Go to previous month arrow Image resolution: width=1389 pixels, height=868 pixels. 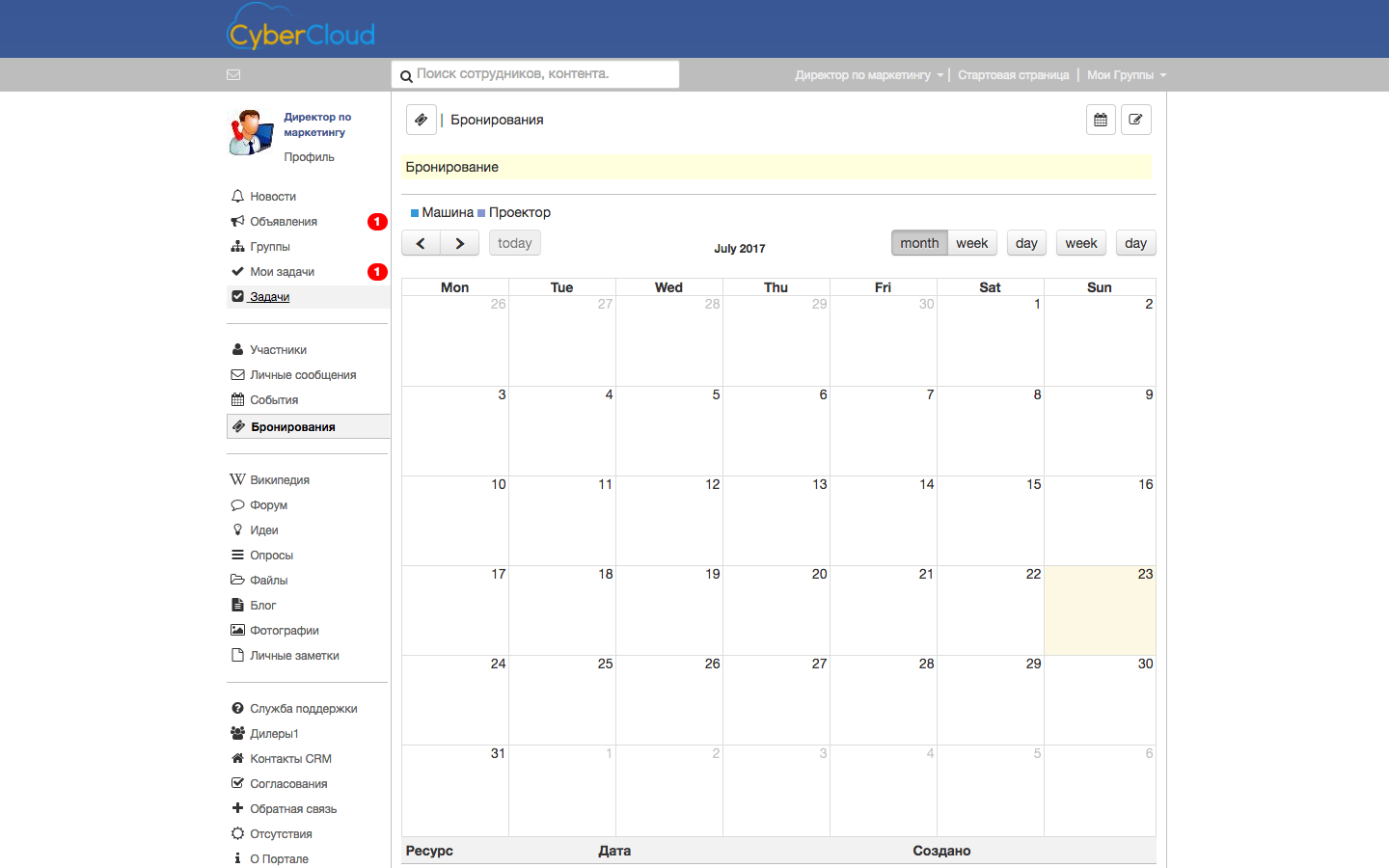421,243
